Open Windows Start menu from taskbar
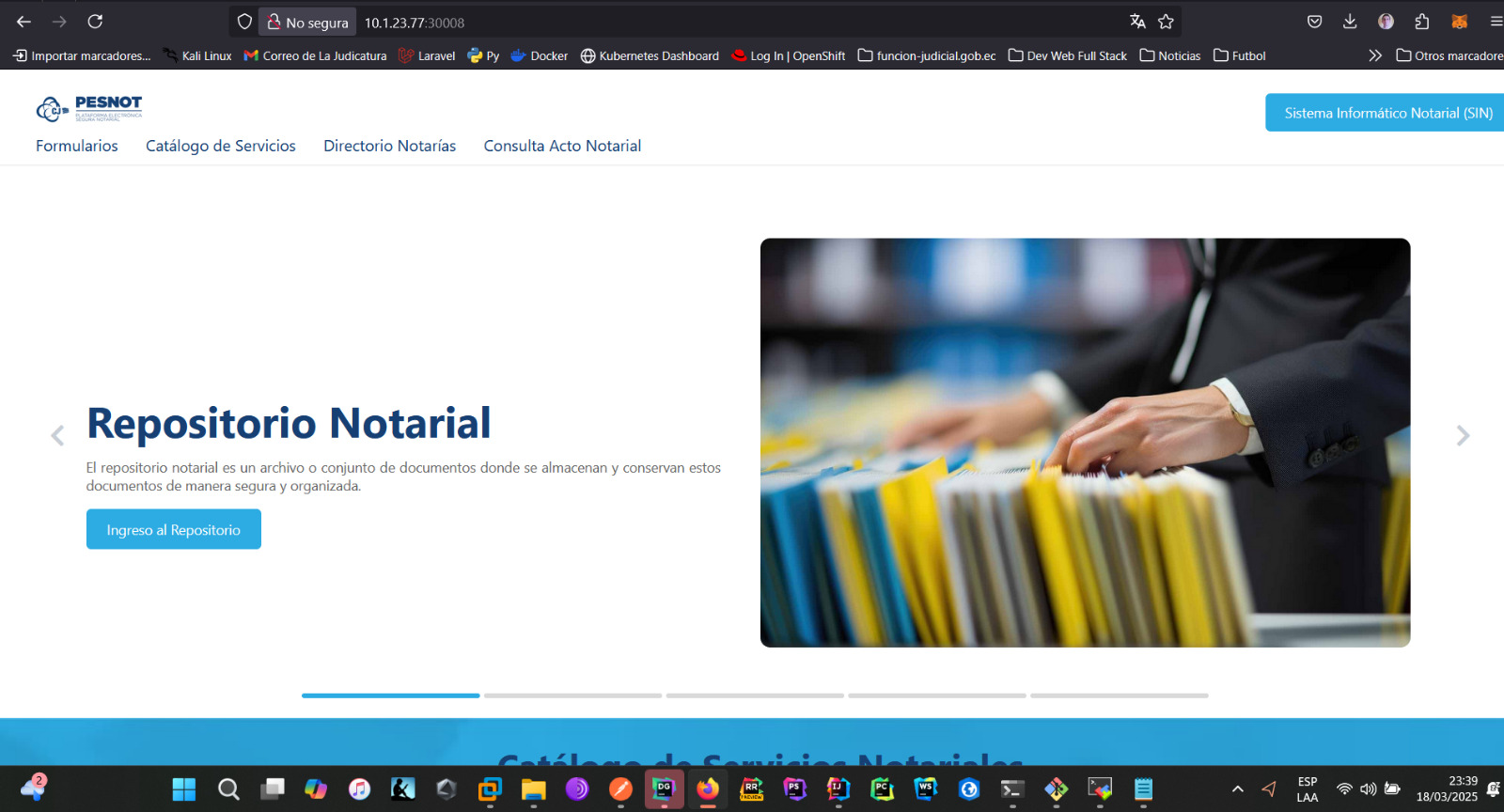 184,789
